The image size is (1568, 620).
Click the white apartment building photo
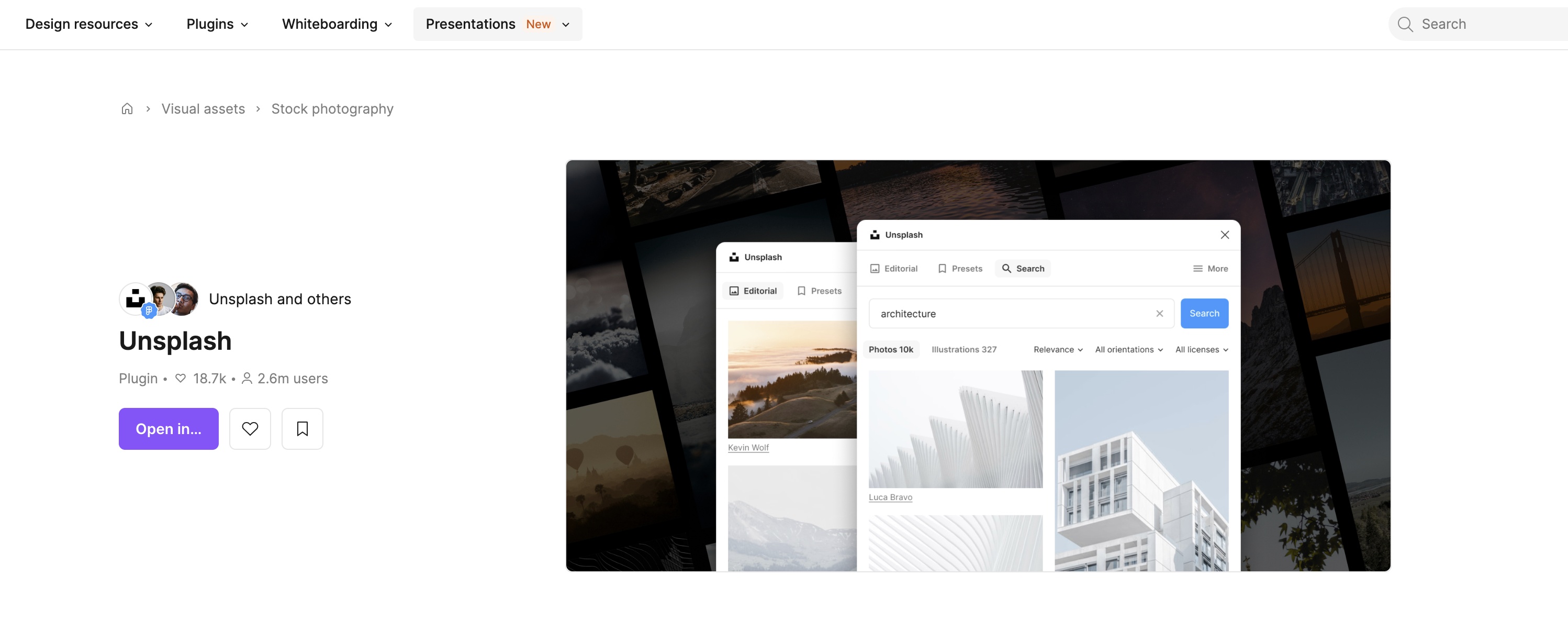pyautogui.click(x=1141, y=471)
